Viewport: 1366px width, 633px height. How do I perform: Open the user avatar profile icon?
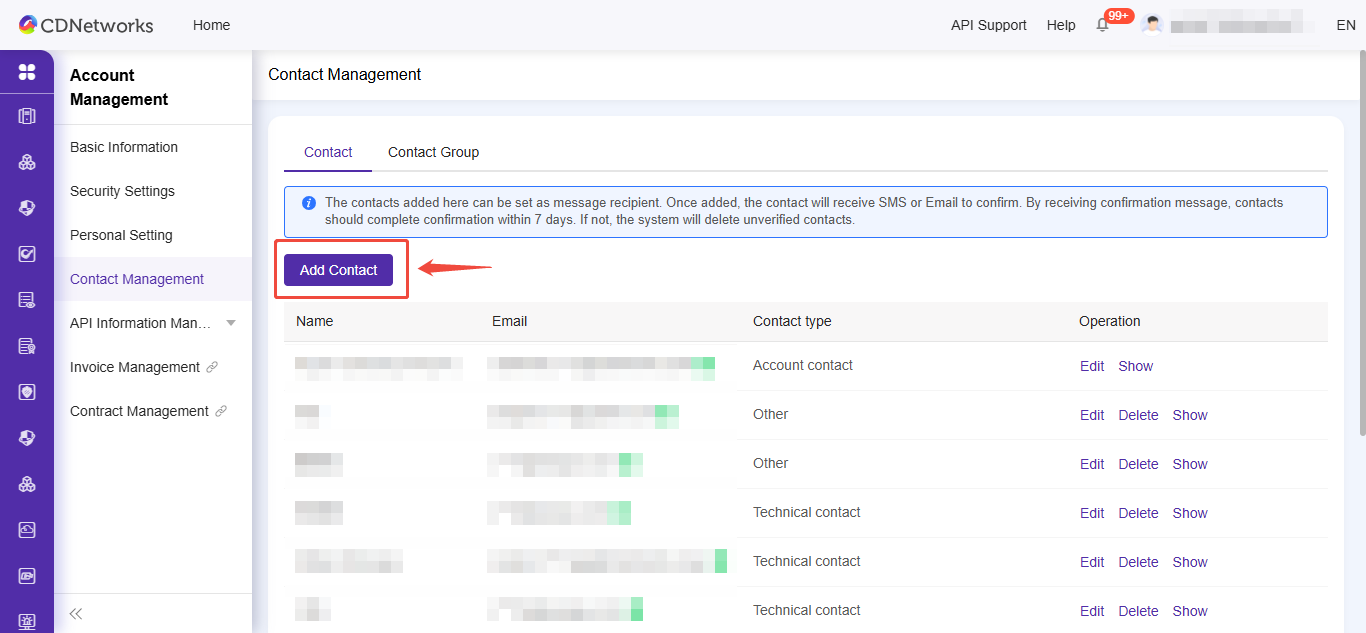tap(1152, 25)
